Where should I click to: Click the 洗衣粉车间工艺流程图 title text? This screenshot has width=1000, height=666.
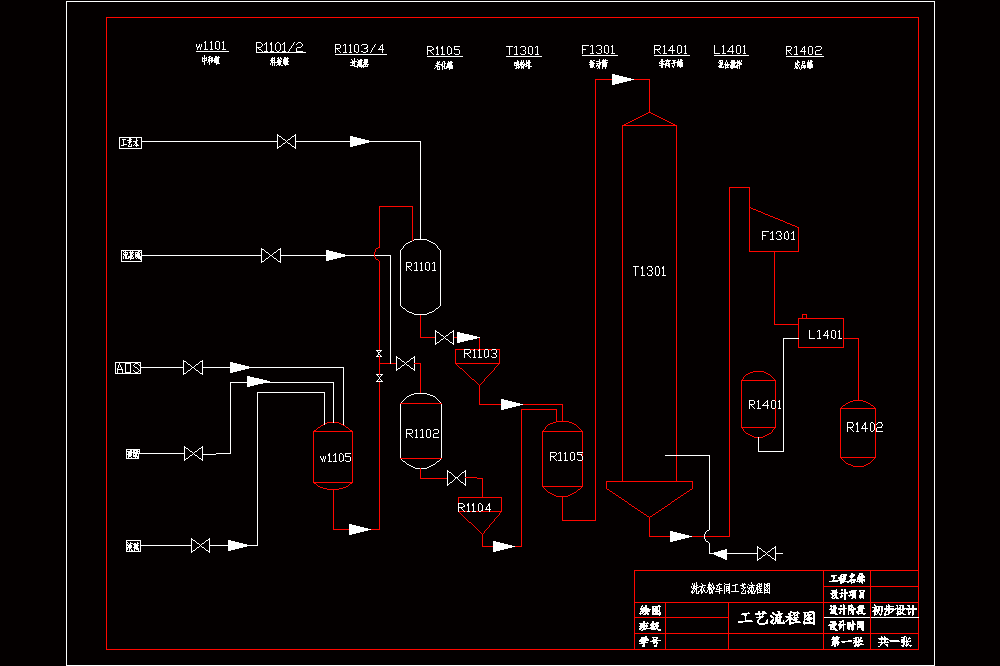pos(730,588)
